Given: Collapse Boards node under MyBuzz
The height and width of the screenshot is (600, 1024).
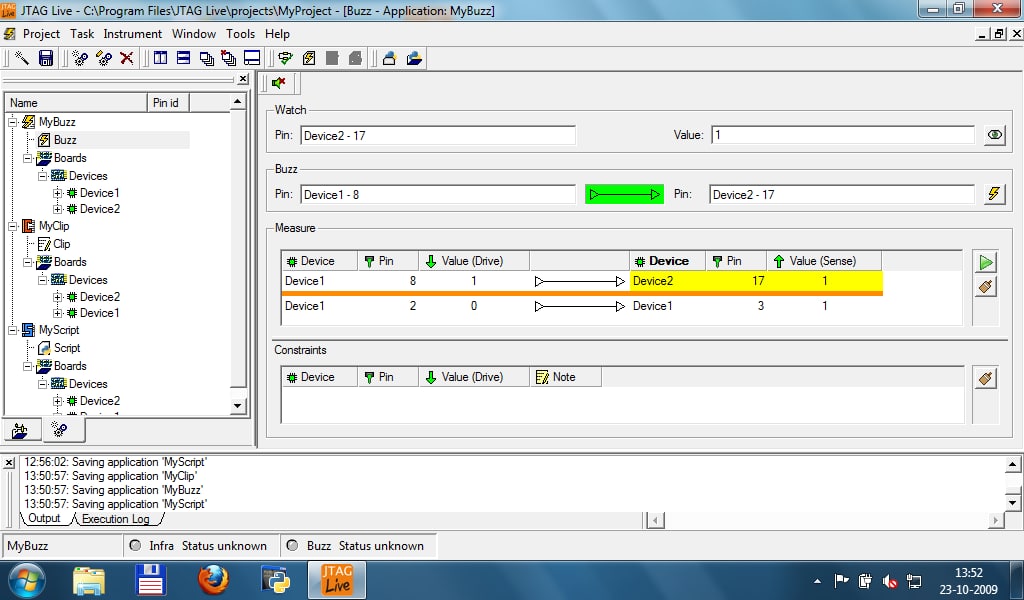Looking at the screenshot, I should pos(27,158).
